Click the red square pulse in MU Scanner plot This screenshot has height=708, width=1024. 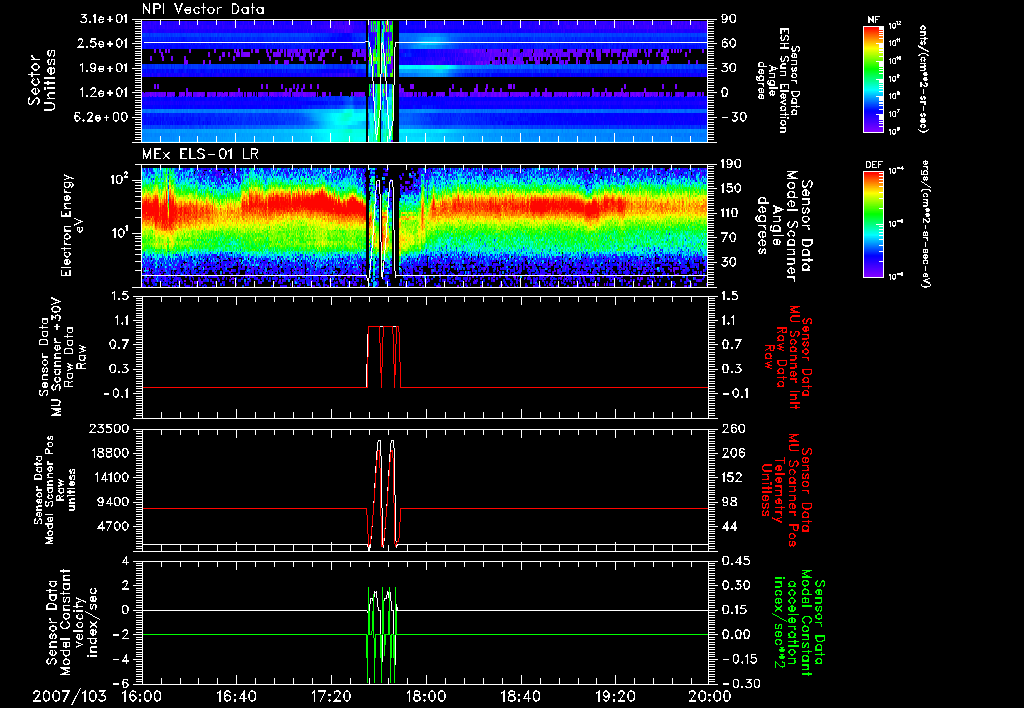(x=383, y=357)
